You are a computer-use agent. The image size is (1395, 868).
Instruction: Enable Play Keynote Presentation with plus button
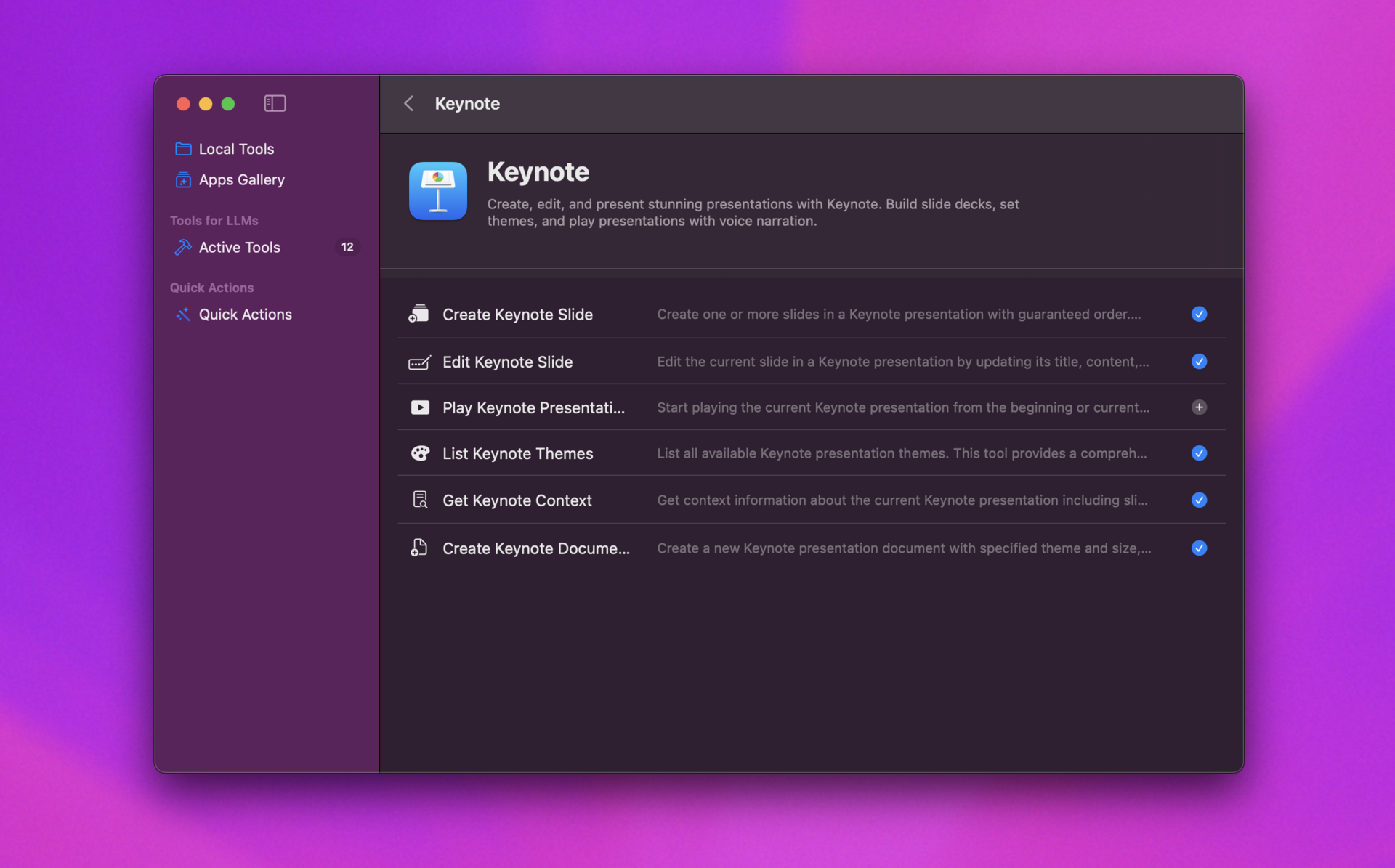(1199, 407)
